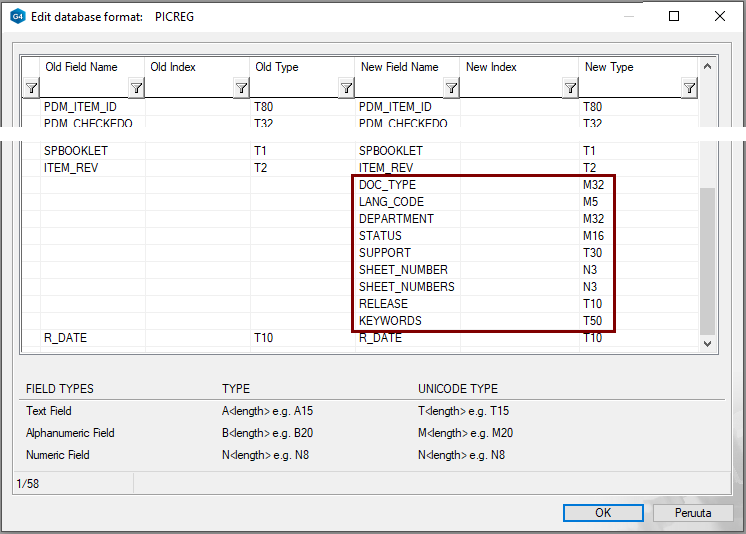Click the leftmost row-selector filter icon
Screen dimensions: 746x534
click(x=30, y=88)
